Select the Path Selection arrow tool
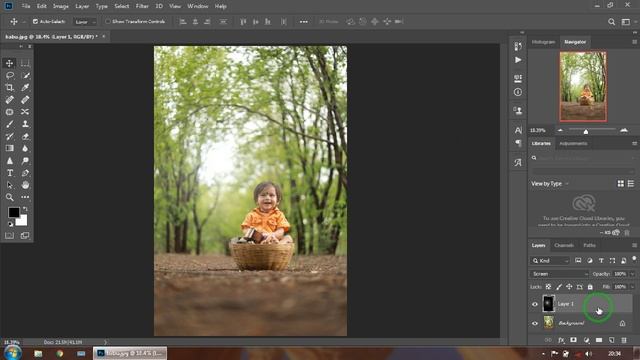Screen dimensions: 640x360 point(9,185)
